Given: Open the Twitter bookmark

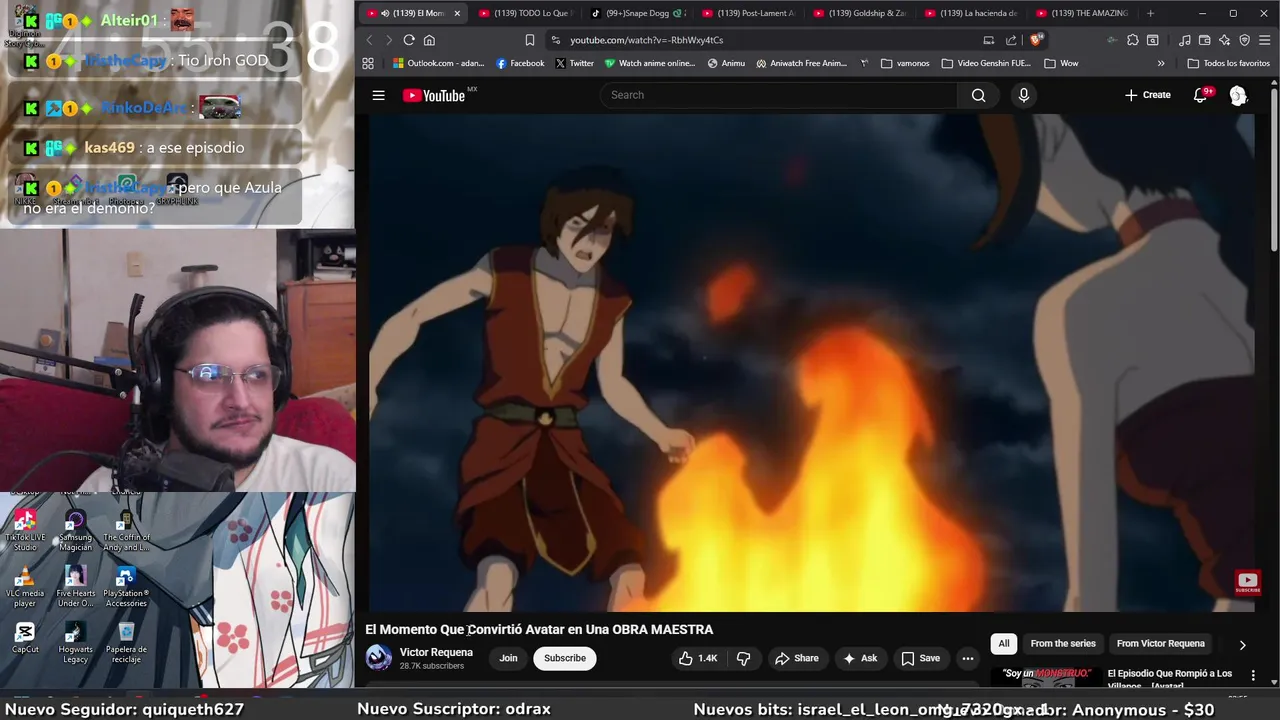Looking at the screenshot, I should (x=574, y=63).
